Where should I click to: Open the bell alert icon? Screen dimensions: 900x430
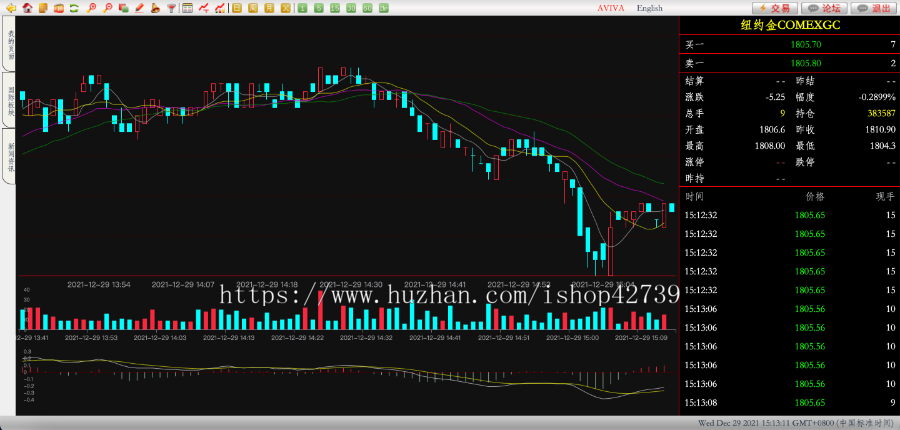coord(154,8)
